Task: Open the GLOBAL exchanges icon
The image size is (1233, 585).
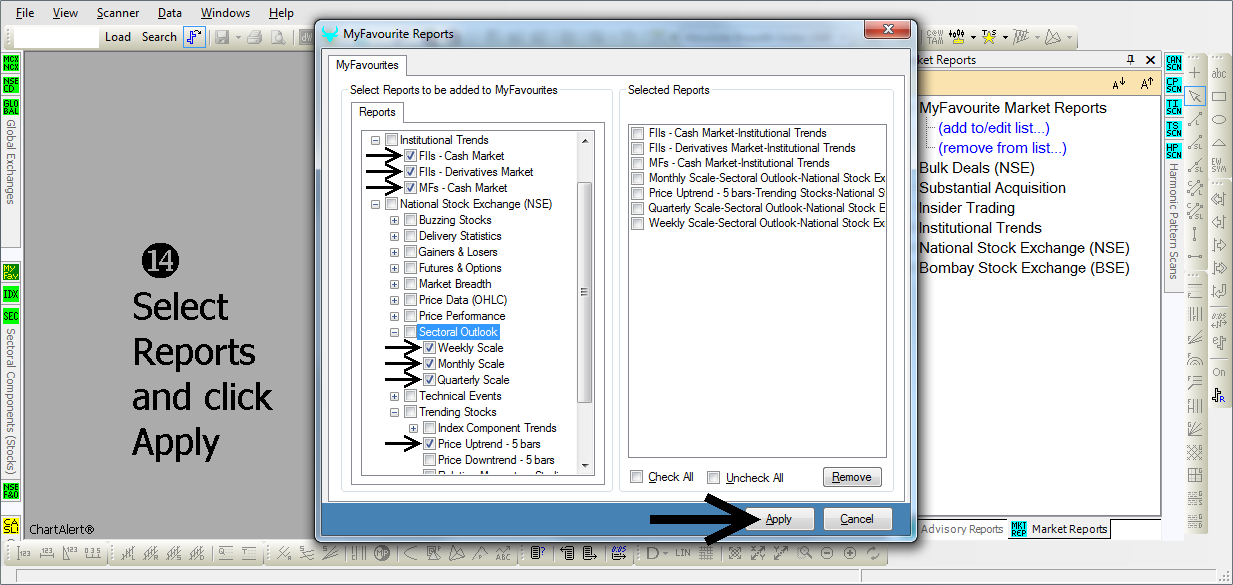Action: point(11,106)
